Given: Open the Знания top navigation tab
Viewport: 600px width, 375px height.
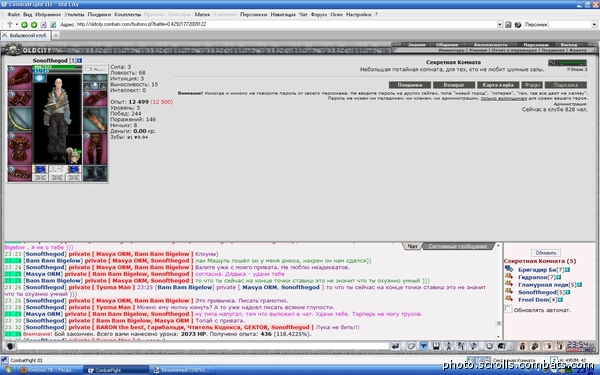Looking at the screenshot, I should (416, 45).
